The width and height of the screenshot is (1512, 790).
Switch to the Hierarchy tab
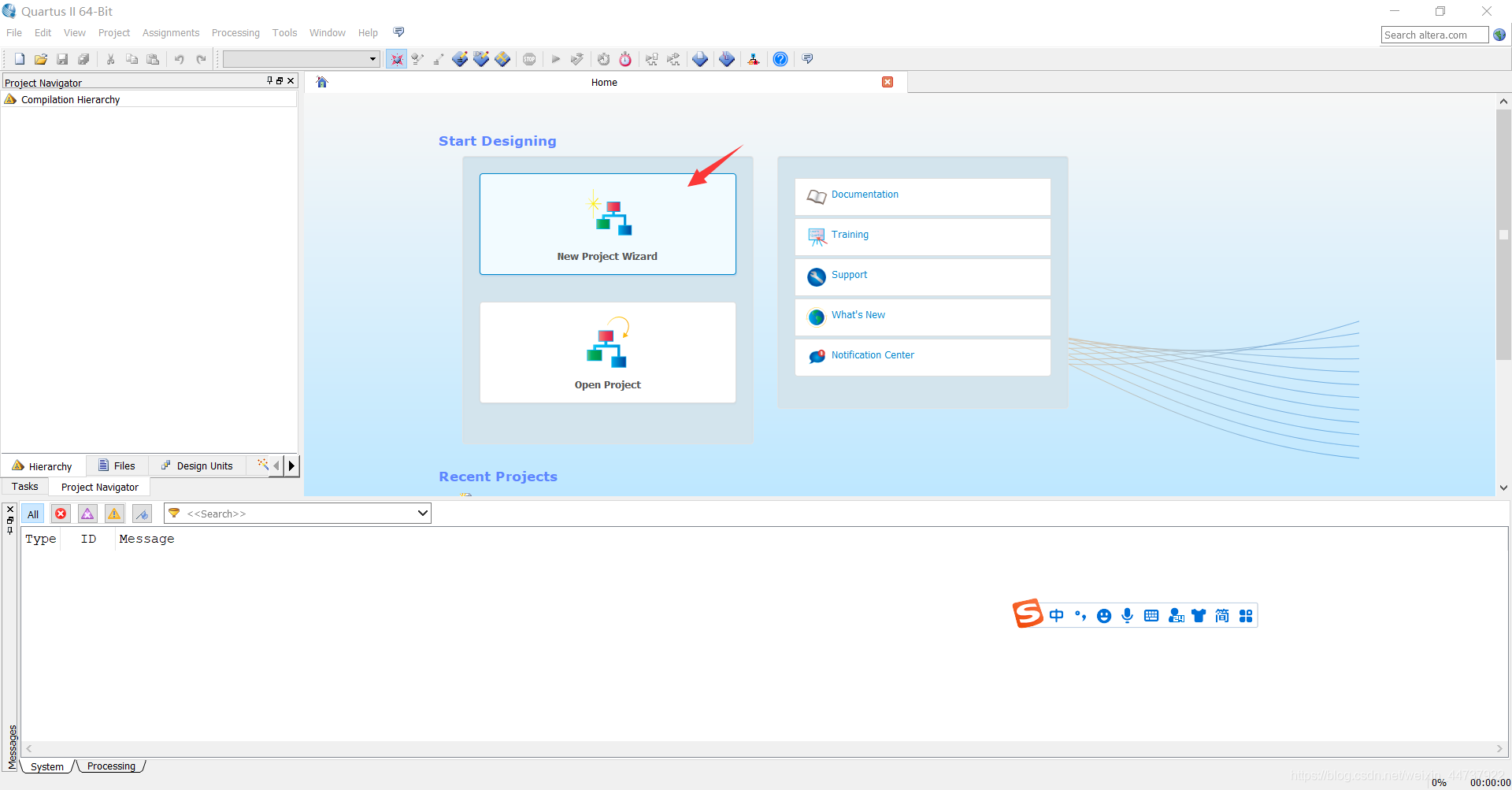point(42,466)
